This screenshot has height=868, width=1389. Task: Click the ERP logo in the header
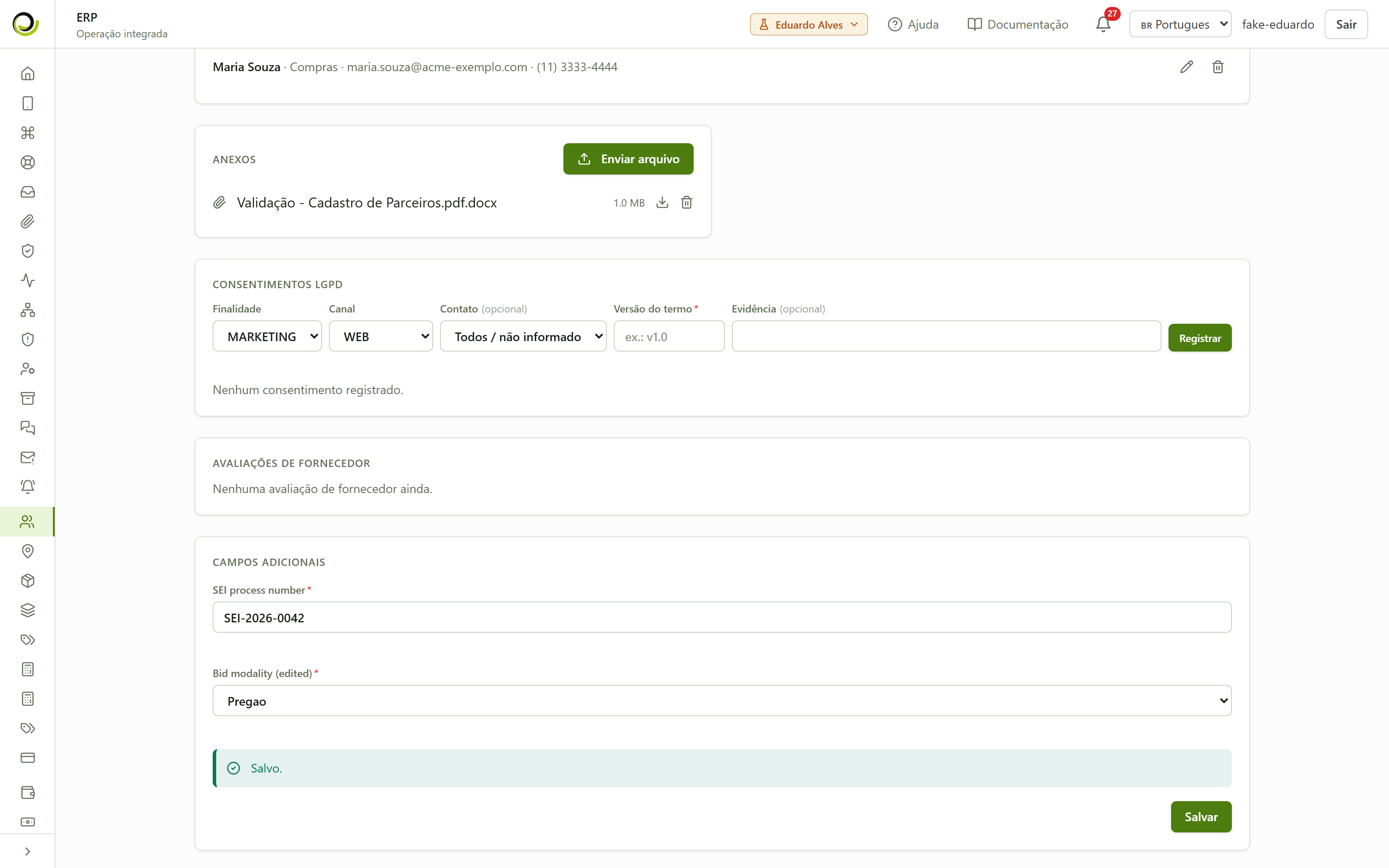(x=26, y=24)
